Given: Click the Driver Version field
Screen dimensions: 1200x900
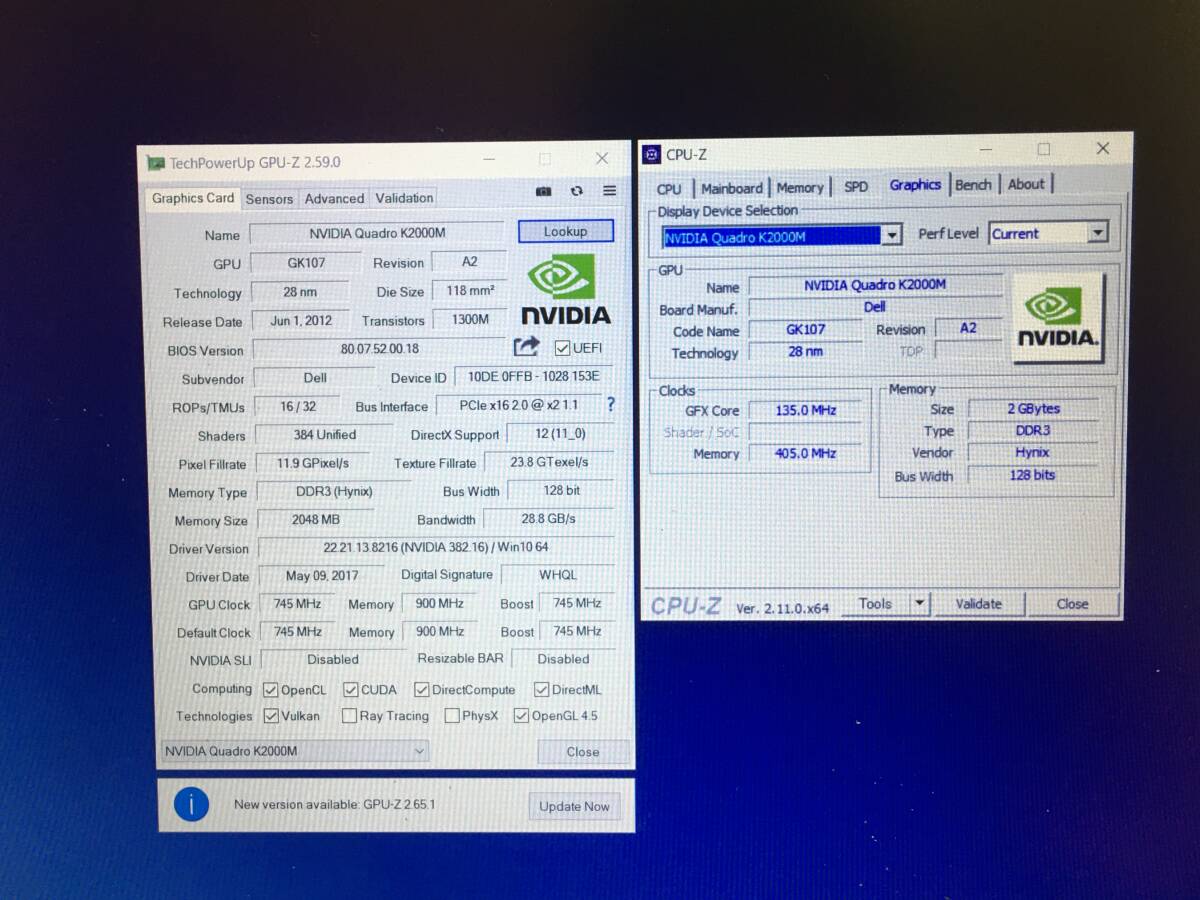Looking at the screenshot, I should click(x=436, y=547).
